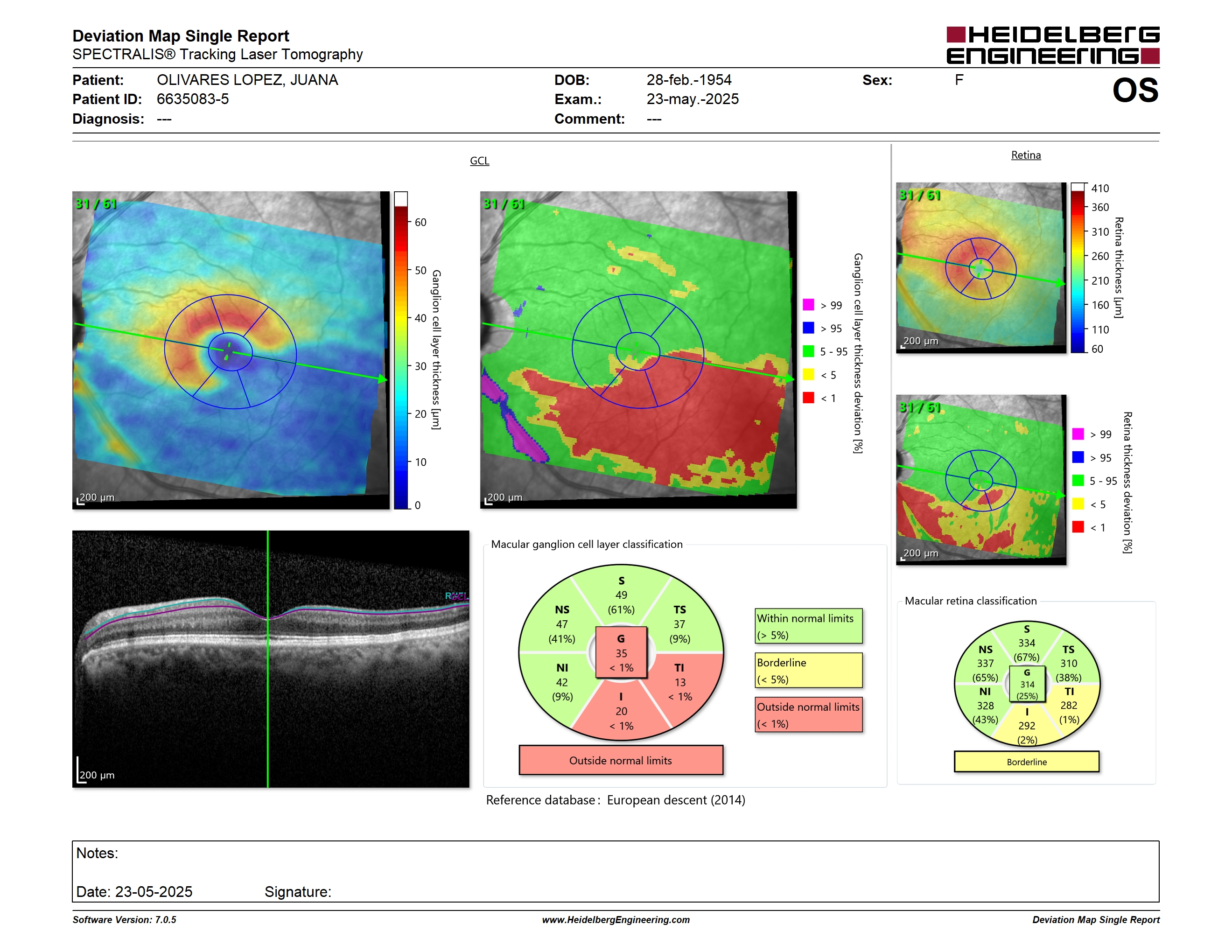1232x952 pixels.
Task: Click the OS eye indicator
Action: tap(1135, 90)
